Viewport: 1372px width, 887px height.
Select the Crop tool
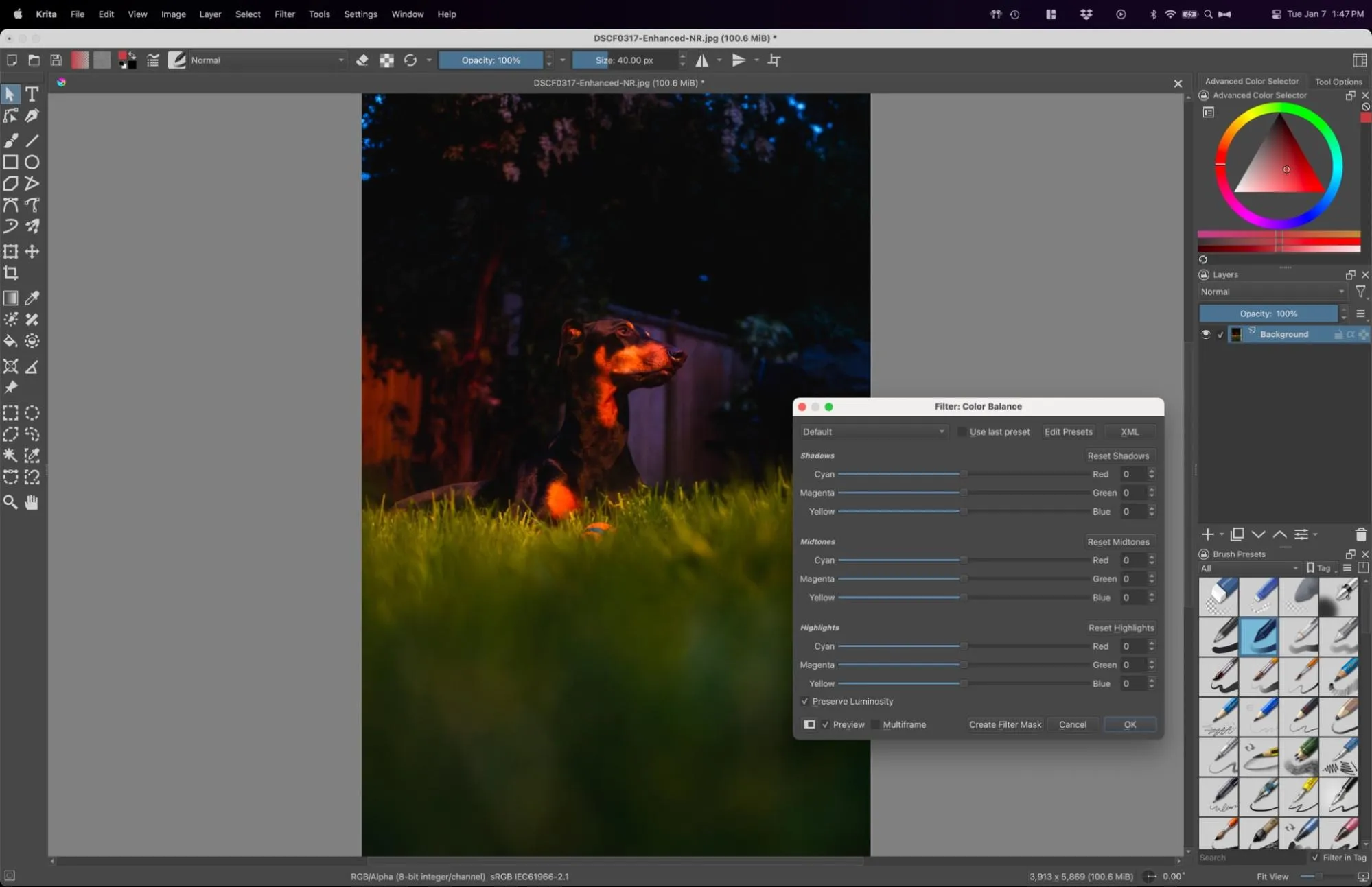click(x=11, y=273)
